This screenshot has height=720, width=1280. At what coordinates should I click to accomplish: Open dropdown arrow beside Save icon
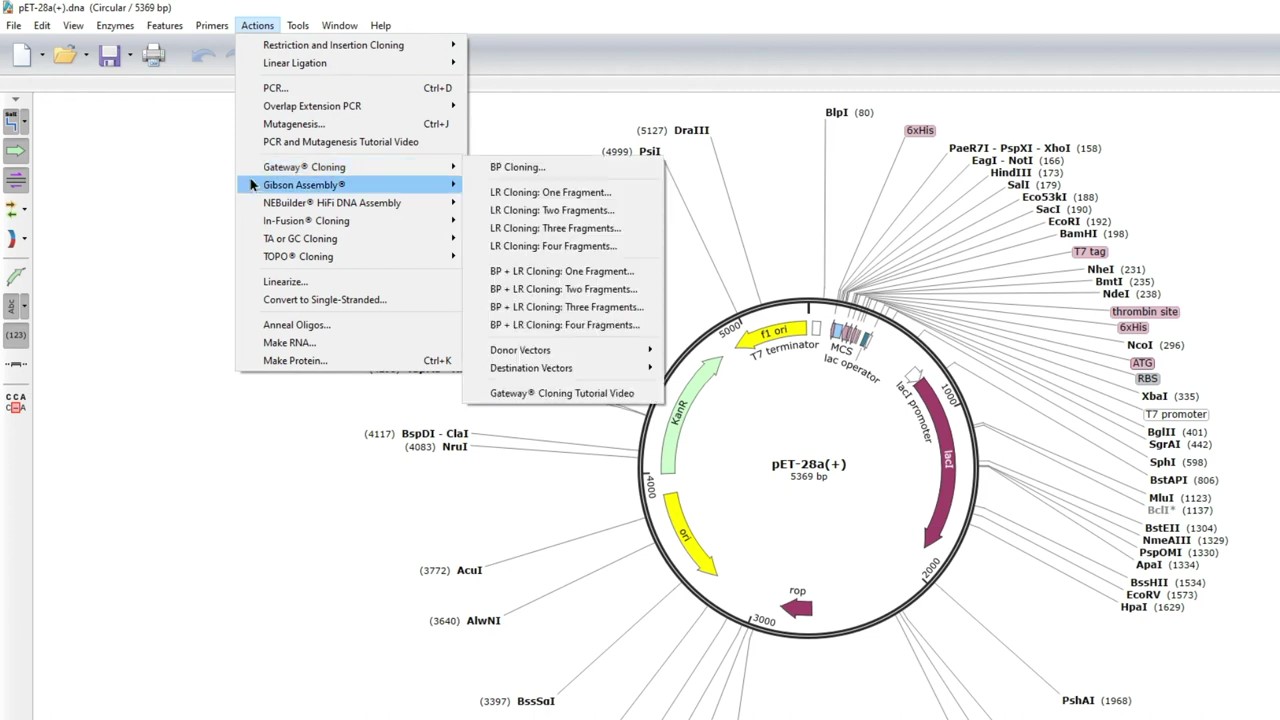[x=129, y=56]
